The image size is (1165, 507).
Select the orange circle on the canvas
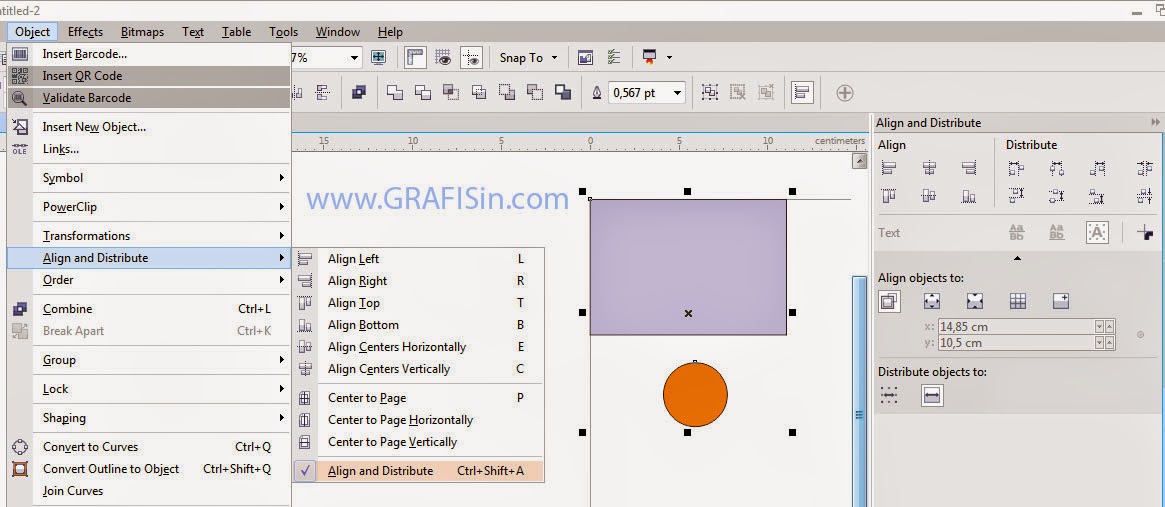(x=695, y=395)
